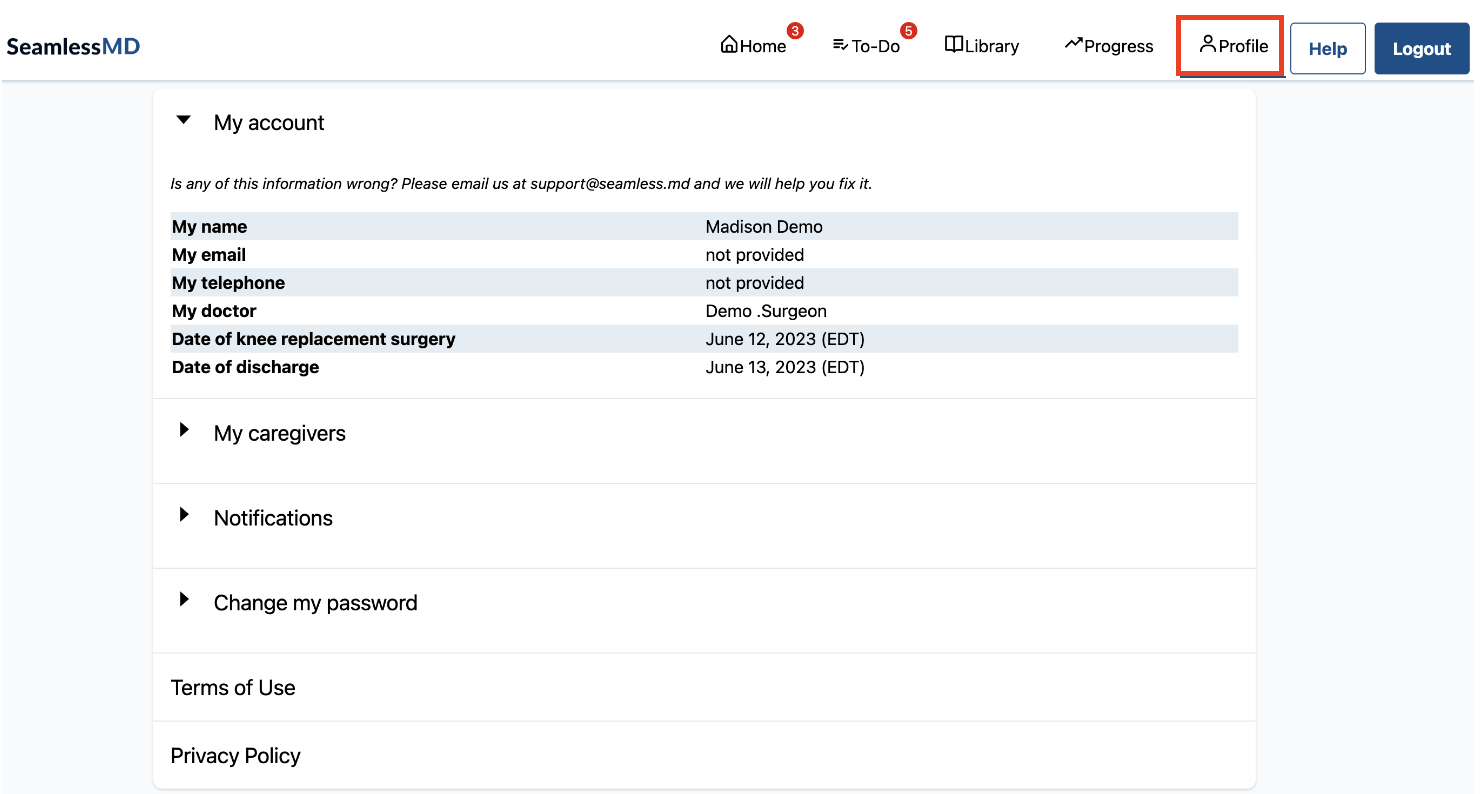Click the support@seamless.md email text

610,184
